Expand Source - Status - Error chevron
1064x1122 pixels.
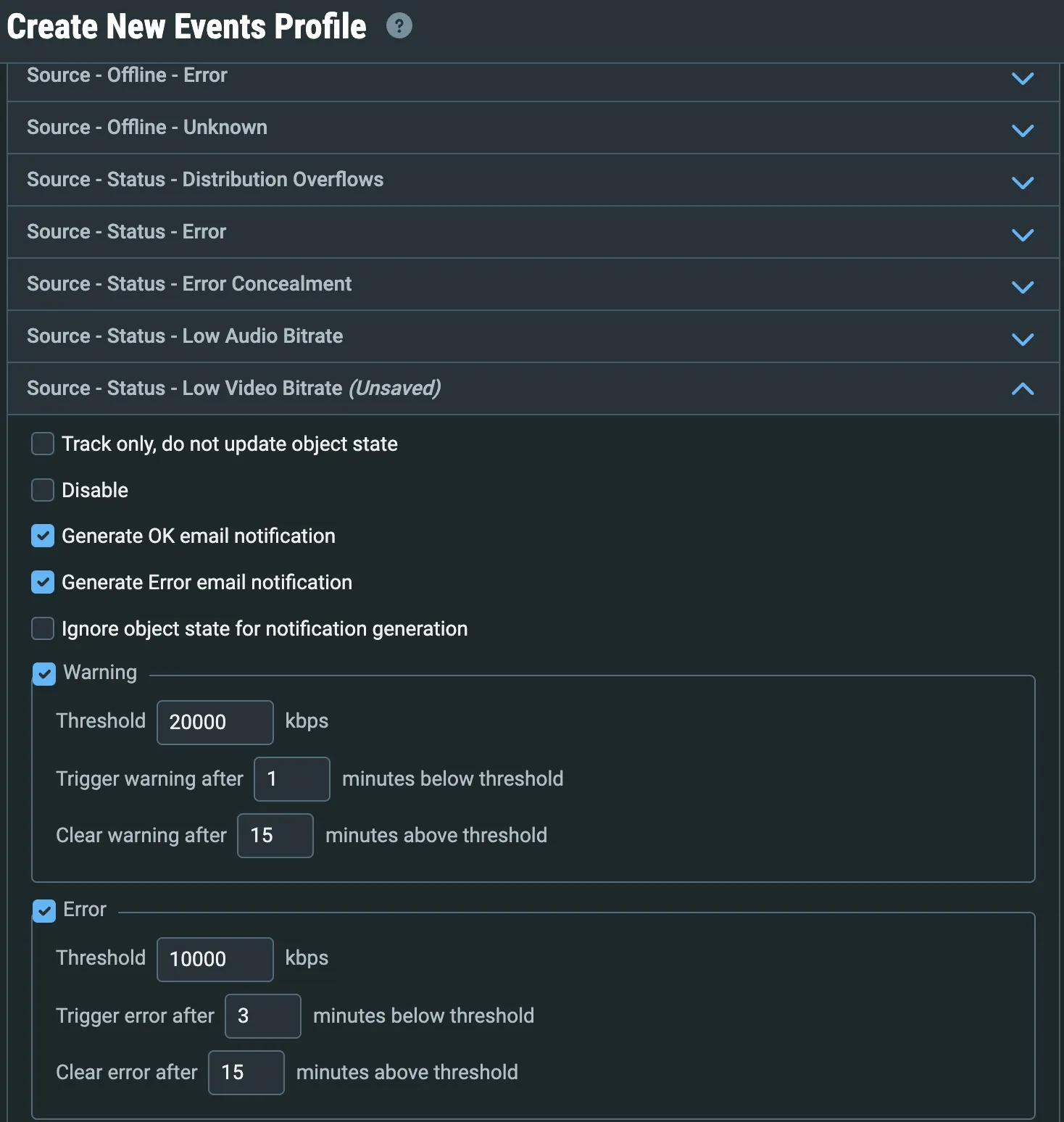pyautogui.click(x=1022, y=235)
